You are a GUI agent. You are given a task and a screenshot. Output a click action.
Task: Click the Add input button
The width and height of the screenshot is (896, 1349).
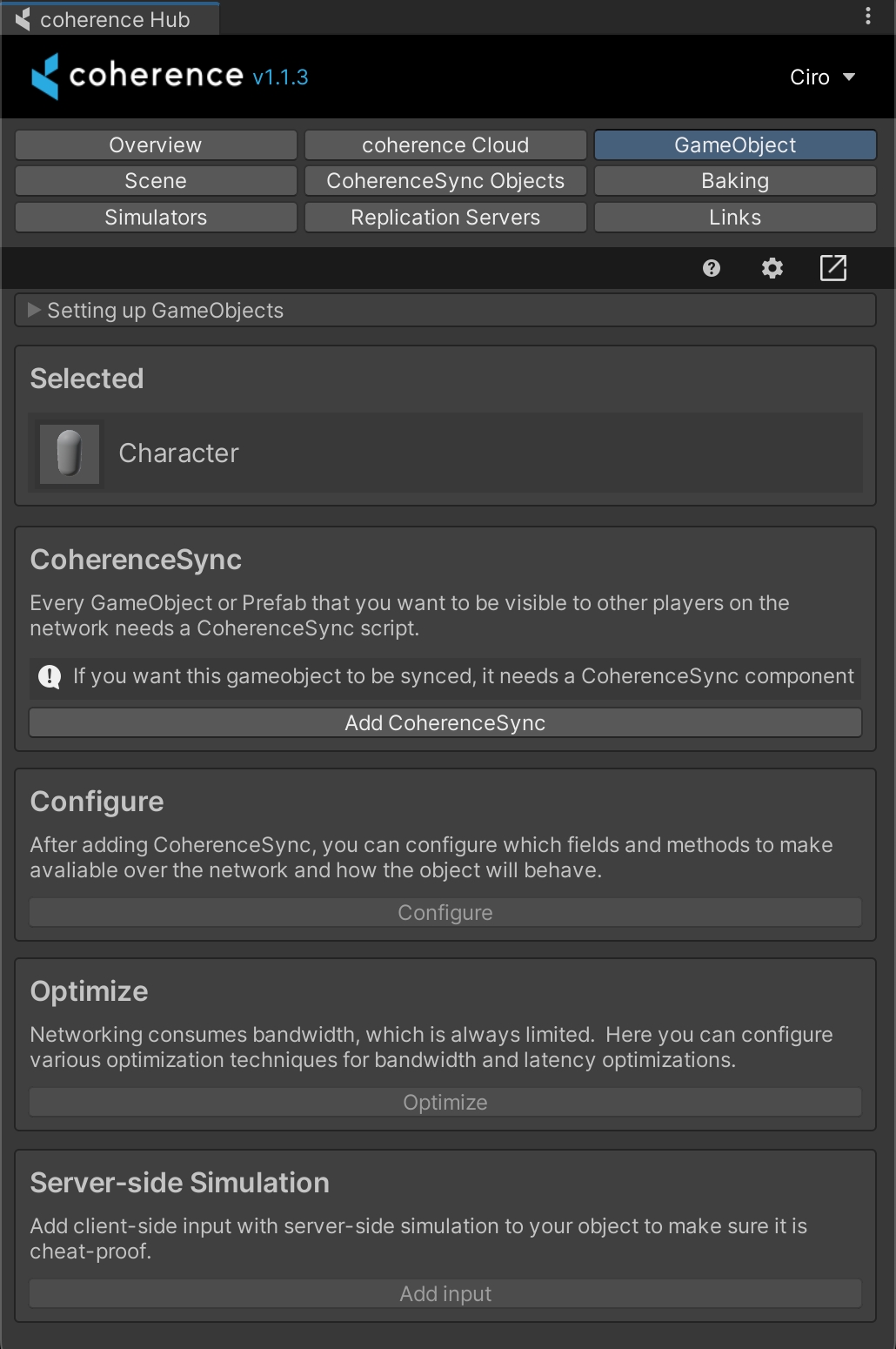(445, 1294)
